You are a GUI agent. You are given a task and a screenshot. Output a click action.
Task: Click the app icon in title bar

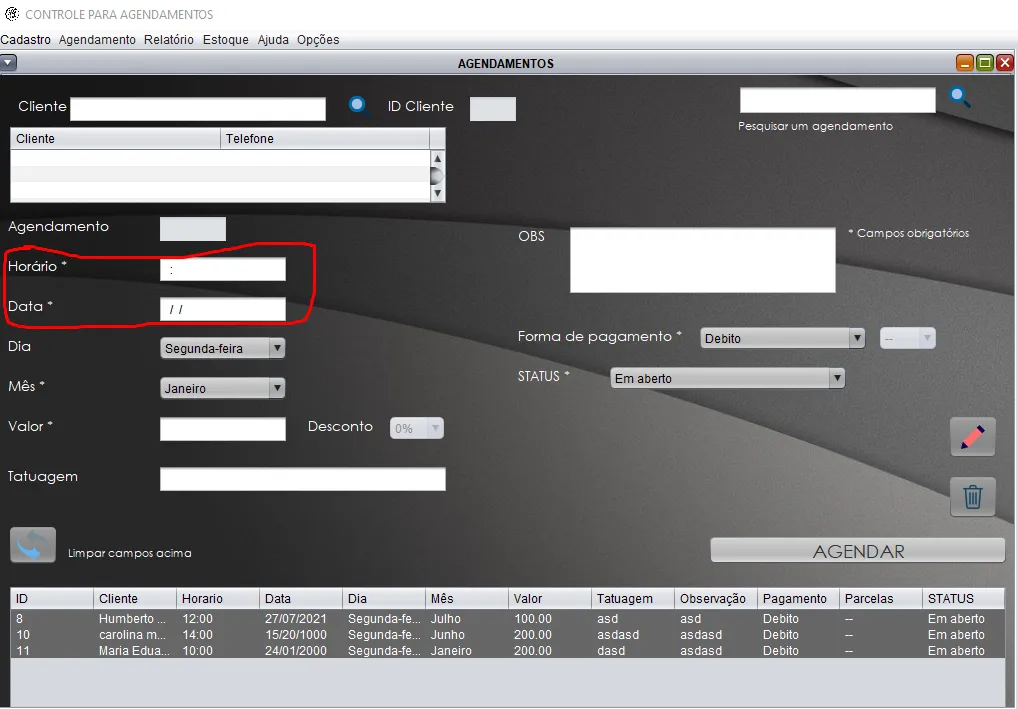coord(12,14)
